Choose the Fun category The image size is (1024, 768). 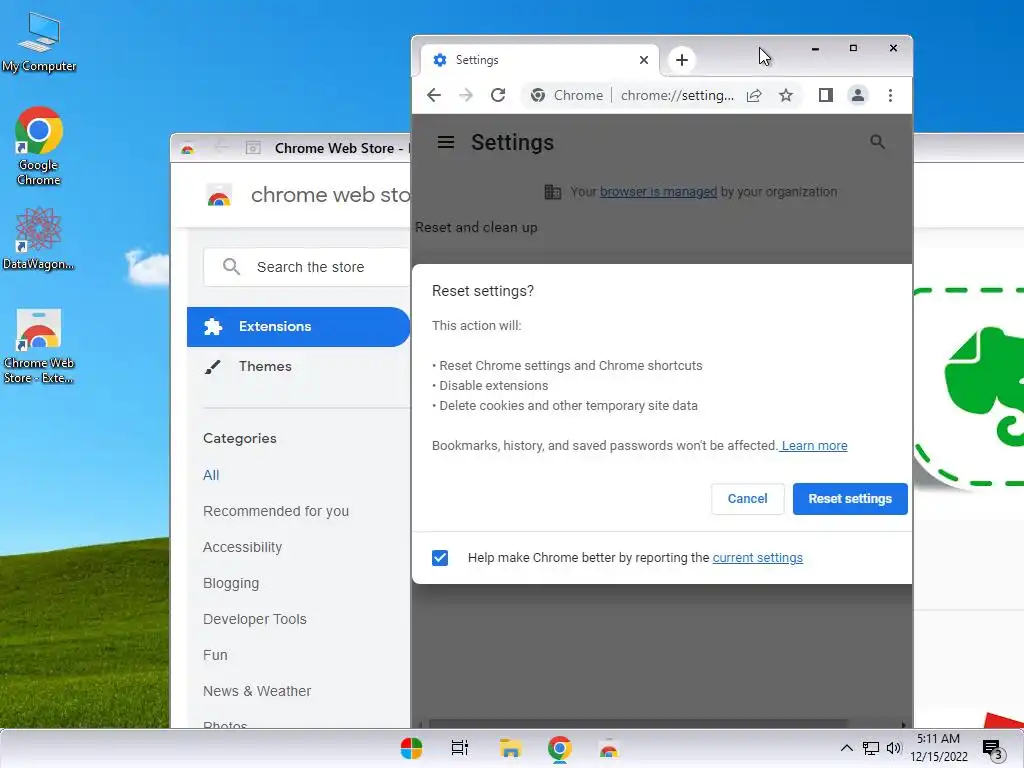click(215, 655)
